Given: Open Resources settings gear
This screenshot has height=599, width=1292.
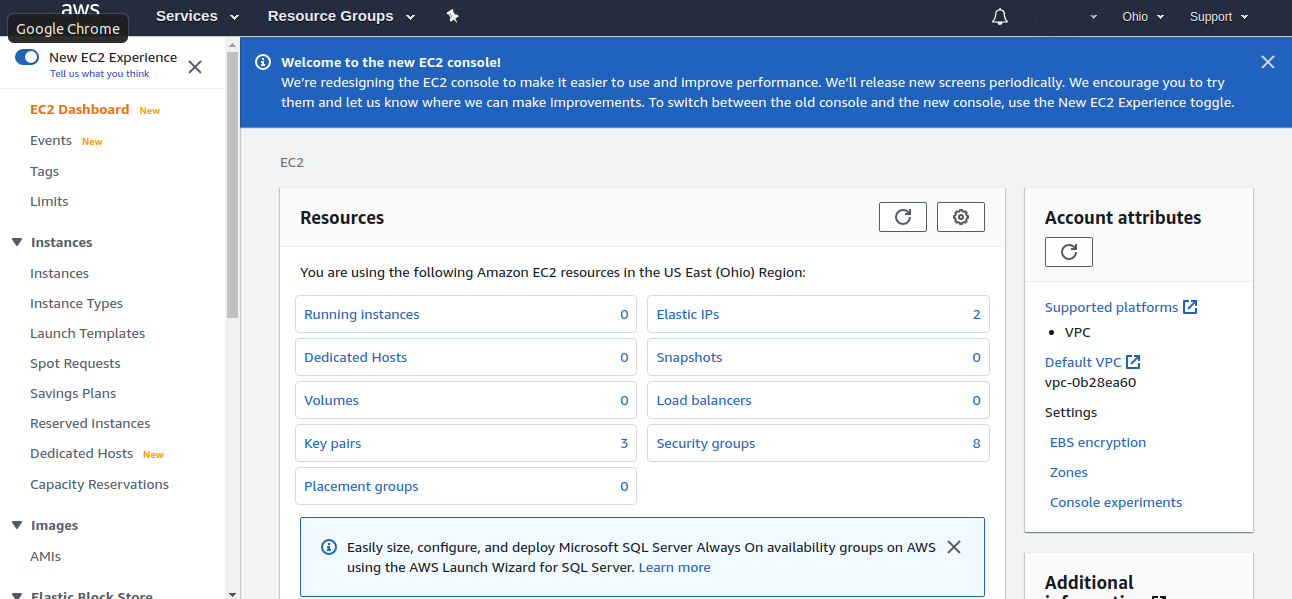Looking at the screenshot, I should tap(960, 217).
